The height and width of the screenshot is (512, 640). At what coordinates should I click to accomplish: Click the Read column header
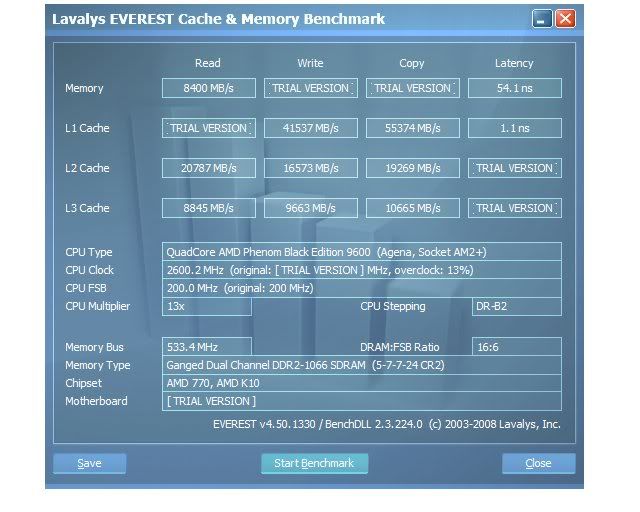(208, 63)
